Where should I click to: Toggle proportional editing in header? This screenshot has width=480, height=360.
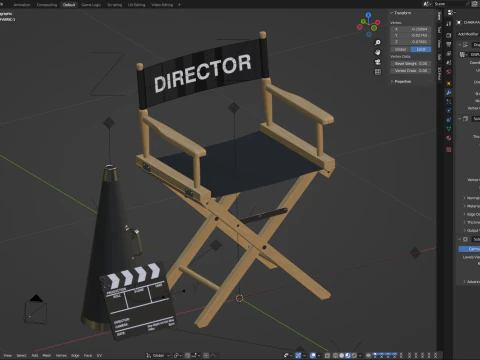tap(206, 355)
